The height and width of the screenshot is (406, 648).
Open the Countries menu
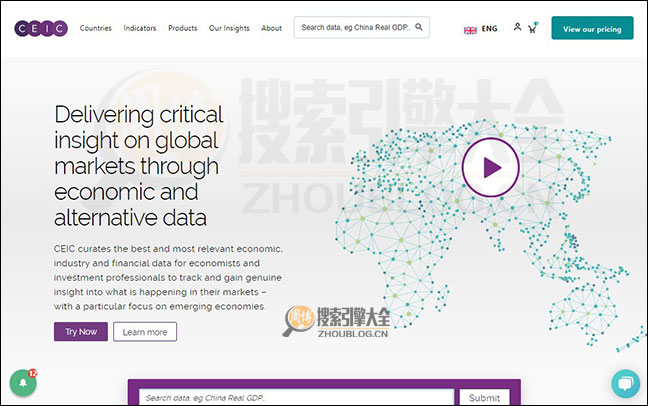[95, 28]
